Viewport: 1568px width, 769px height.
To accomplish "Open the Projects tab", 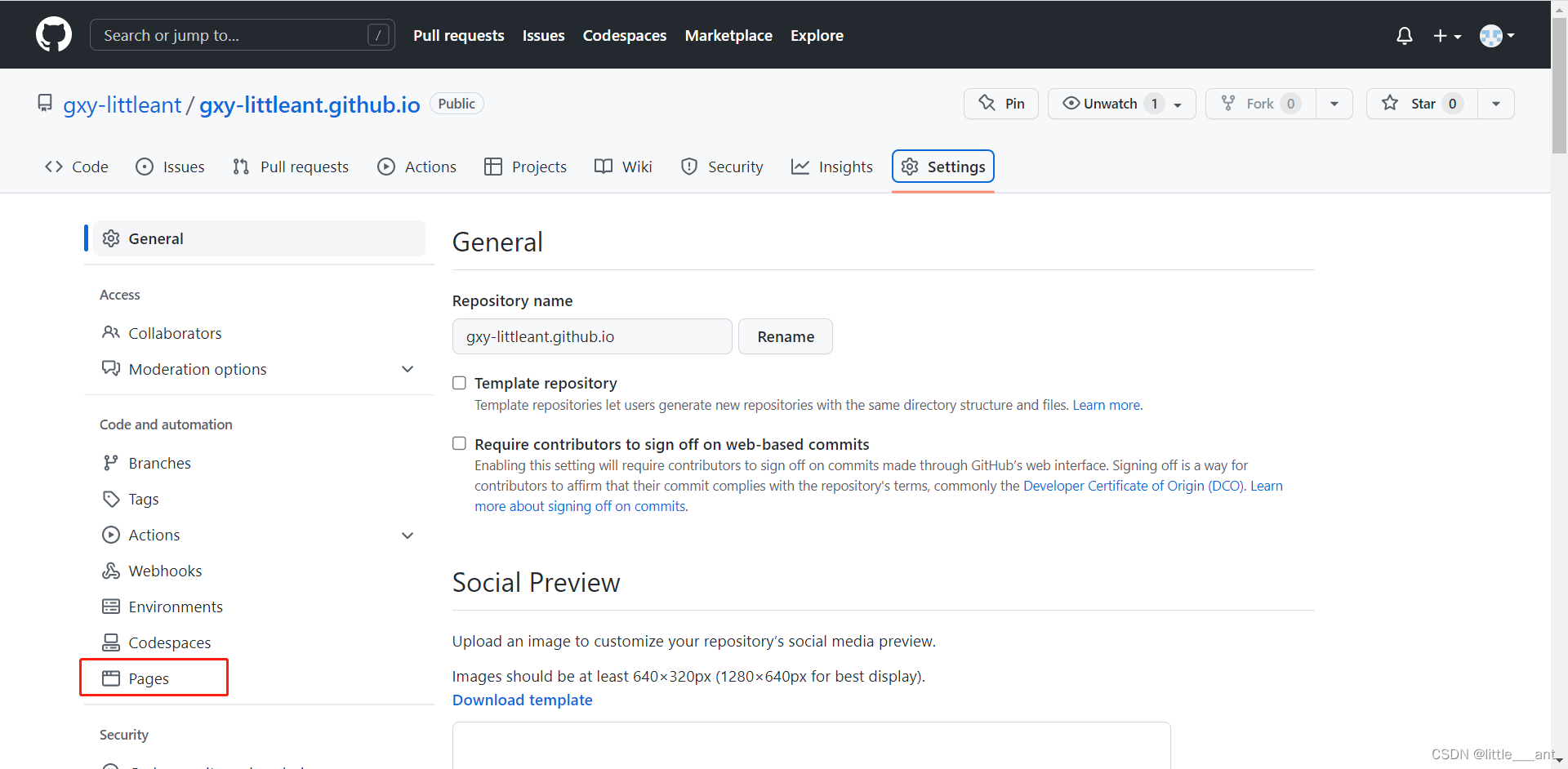I will [525, 167].
